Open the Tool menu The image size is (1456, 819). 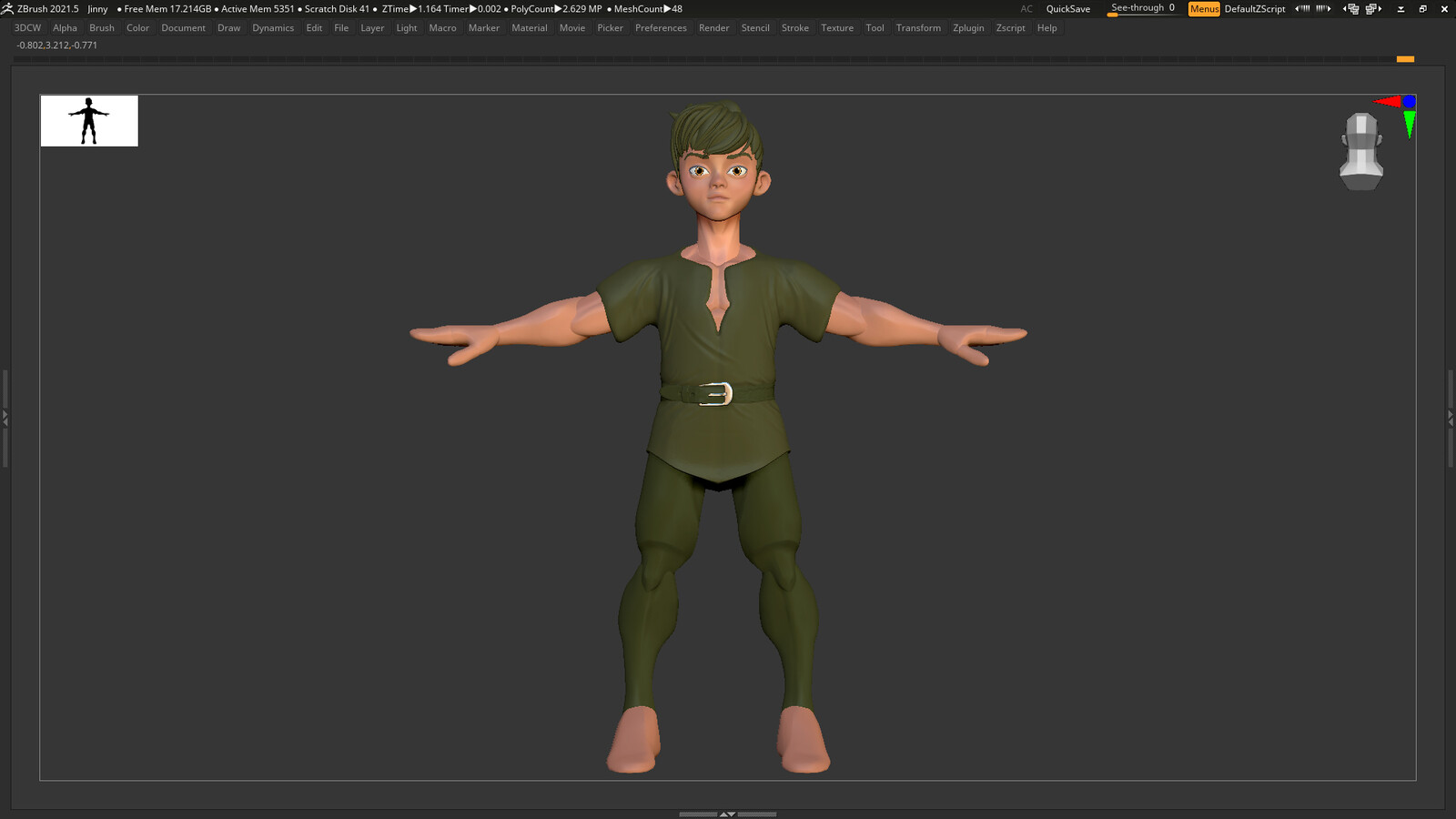[875, 28]
